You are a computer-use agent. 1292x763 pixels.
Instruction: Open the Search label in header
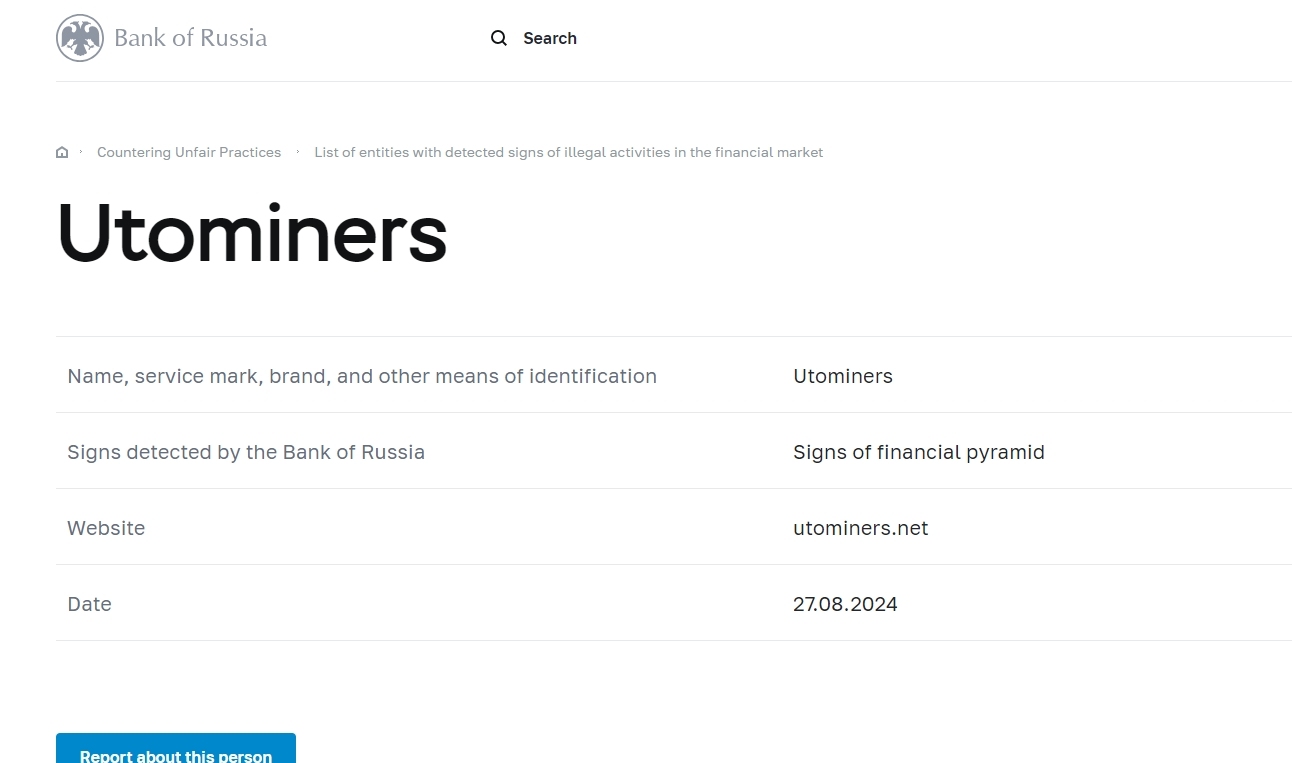[549, 38]
